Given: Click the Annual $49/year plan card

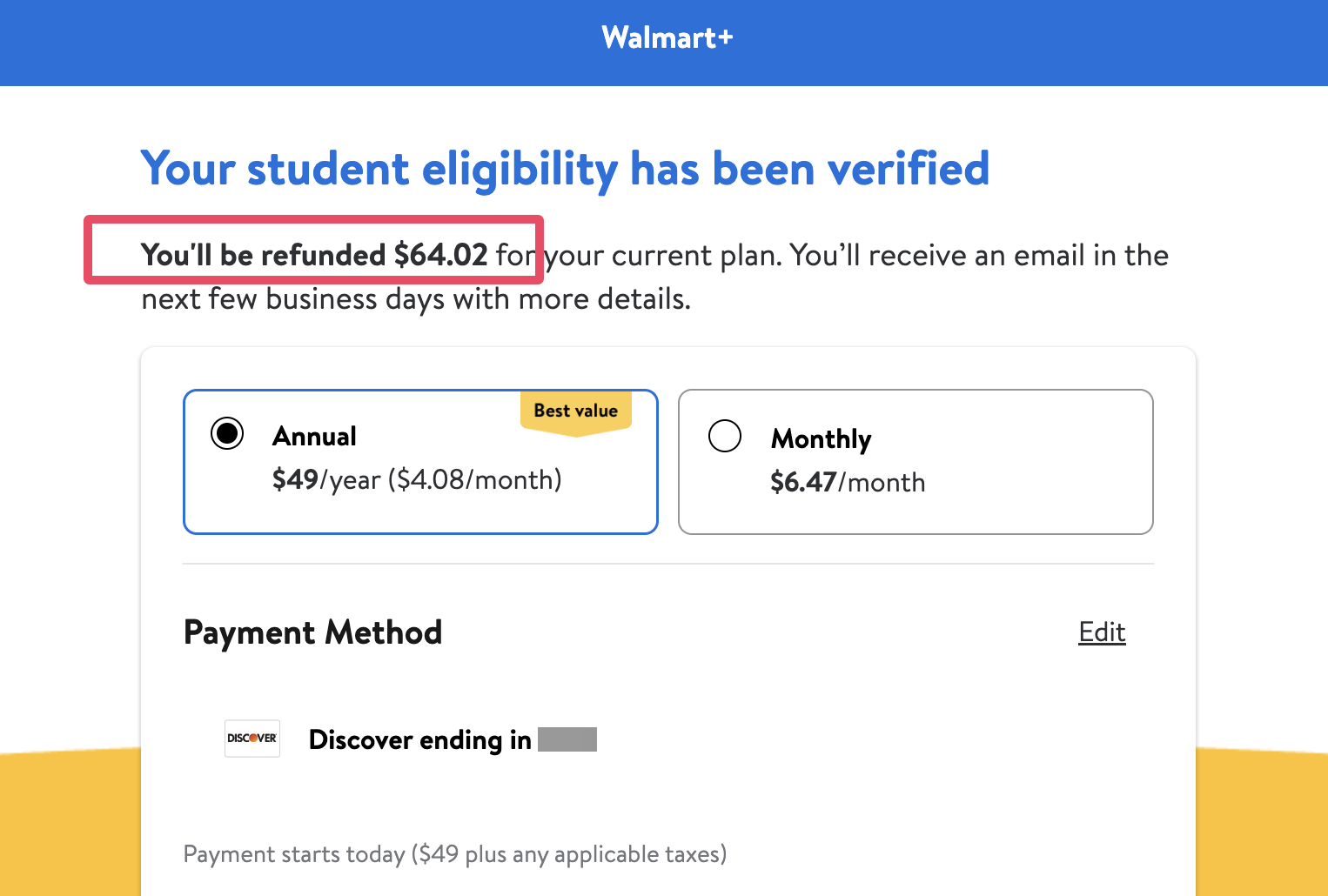Looking at the screenshot, I should pos(420,461).
